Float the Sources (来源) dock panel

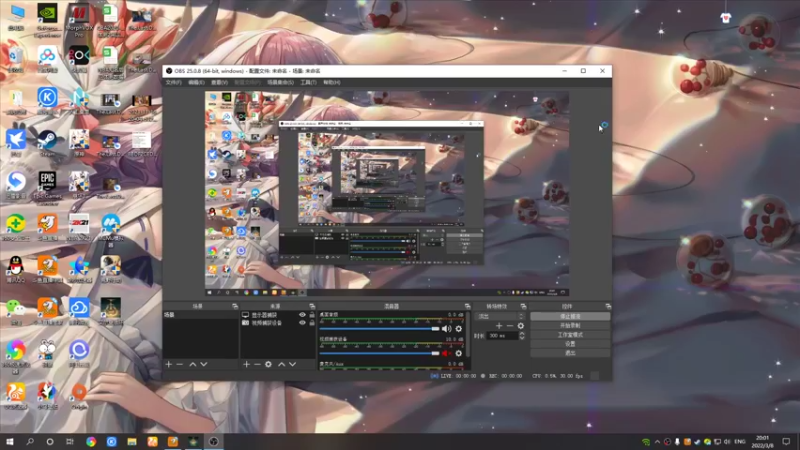pos(312,306)
